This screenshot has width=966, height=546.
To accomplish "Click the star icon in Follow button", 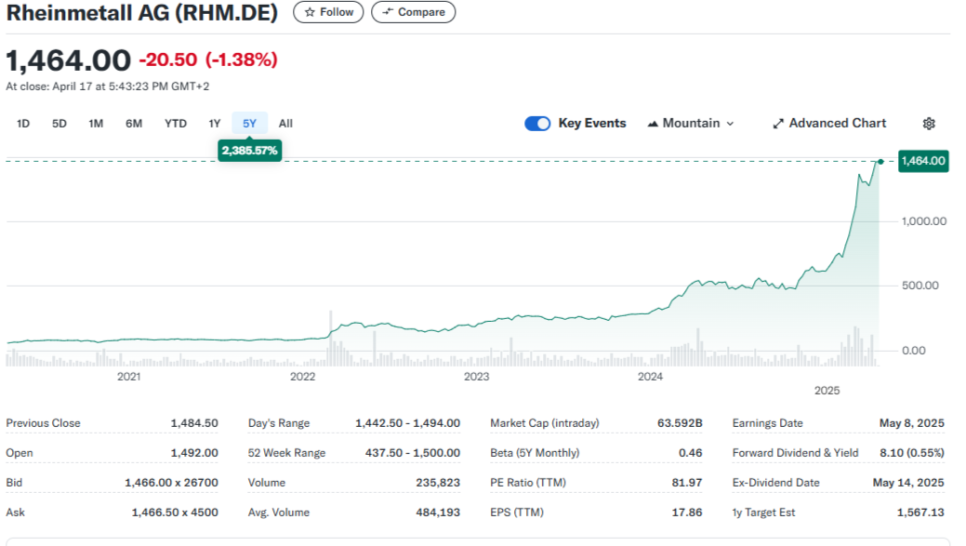I will (309, 12).
